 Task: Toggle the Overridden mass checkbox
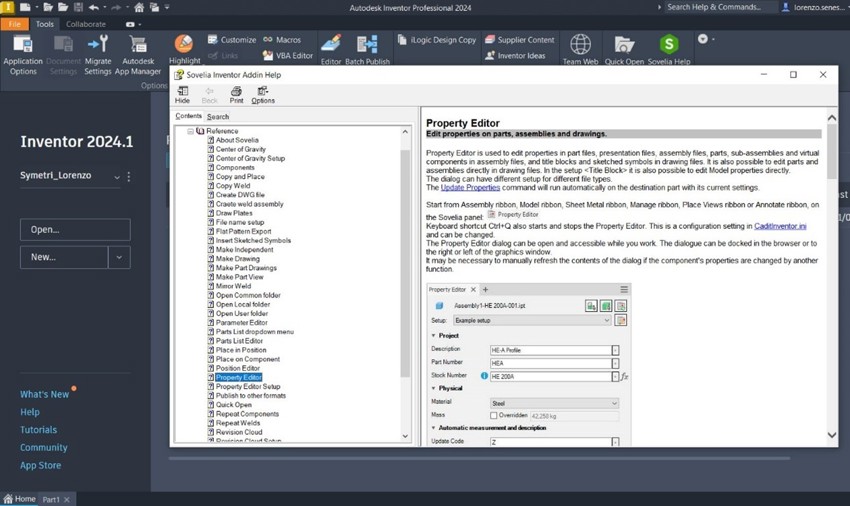493,415
